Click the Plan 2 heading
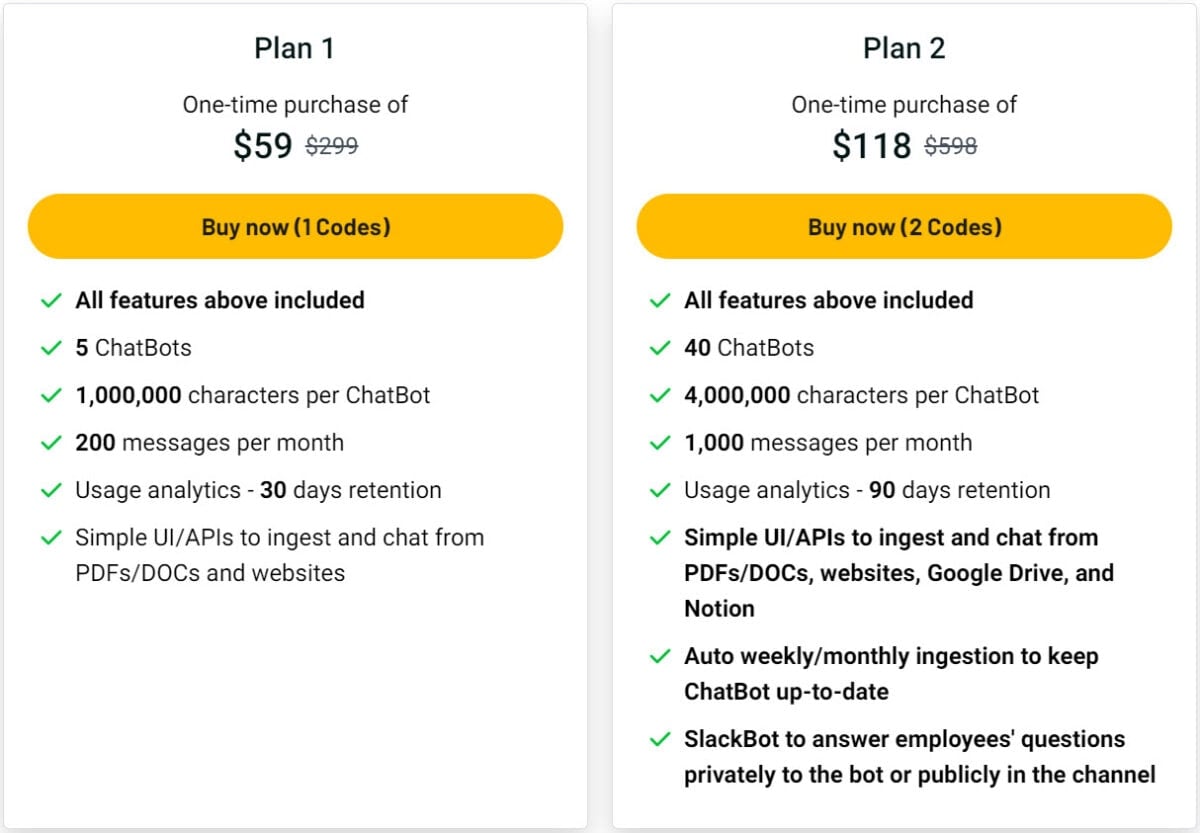This screenshot has height=833, width=1200. 903,47
